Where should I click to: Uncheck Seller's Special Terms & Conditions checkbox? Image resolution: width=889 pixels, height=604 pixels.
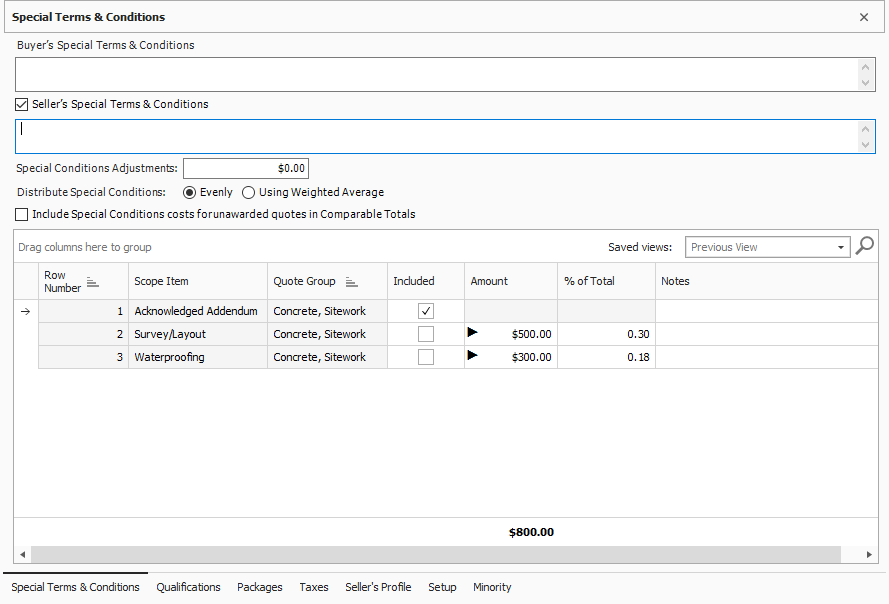22,104
